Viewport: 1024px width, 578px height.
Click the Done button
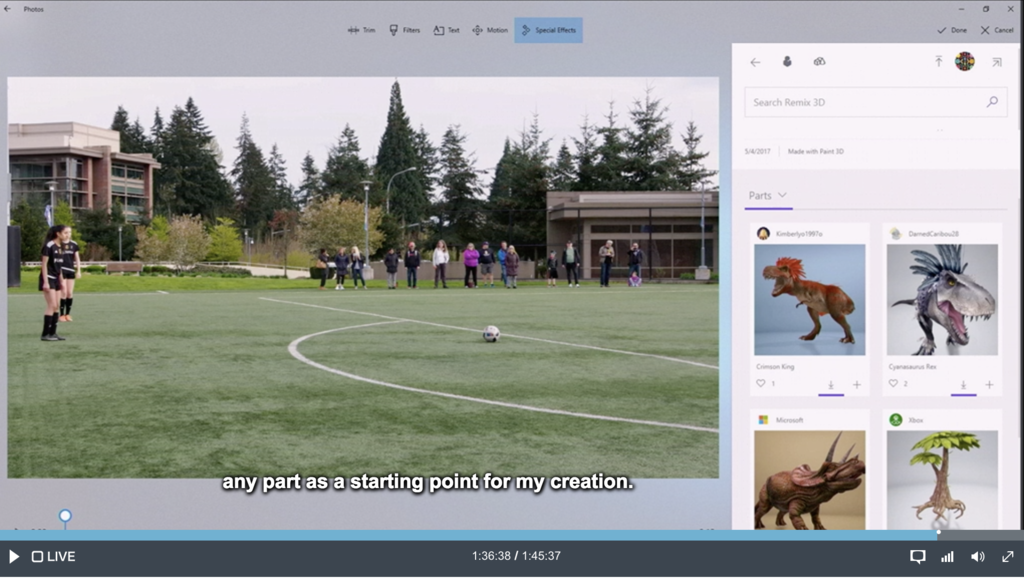tap(952, 30)
